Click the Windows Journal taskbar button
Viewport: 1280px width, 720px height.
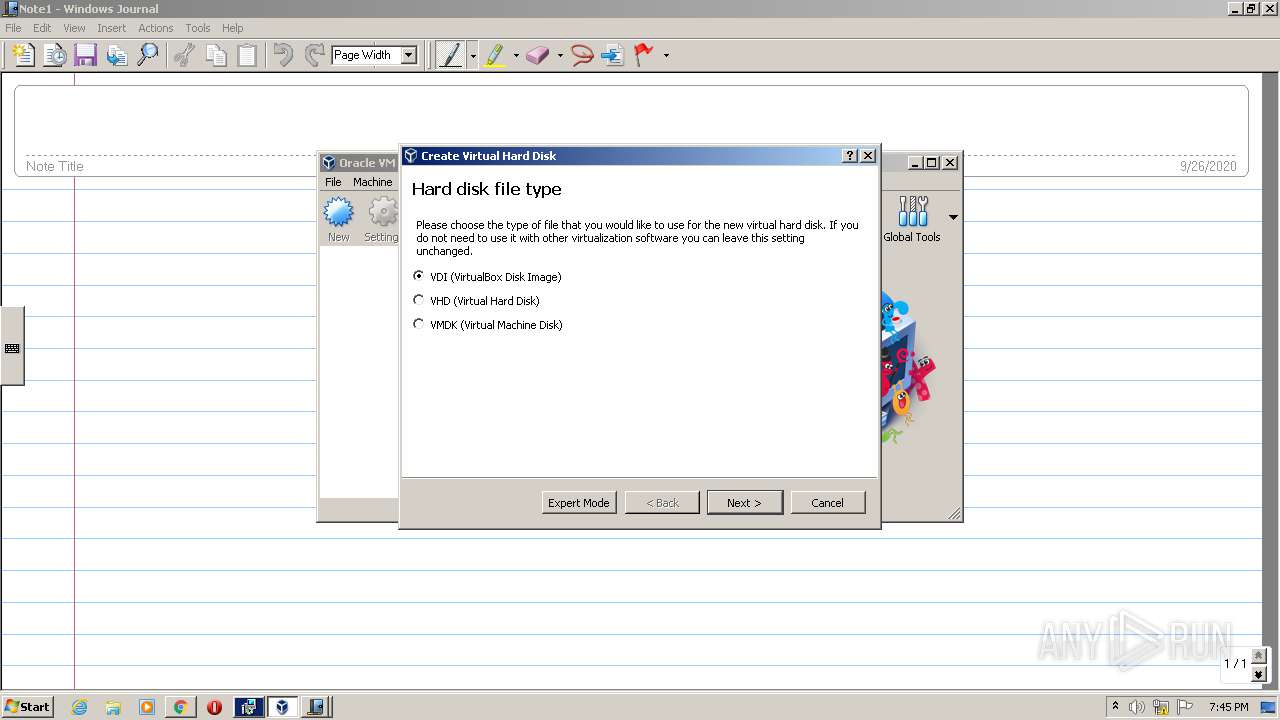pos(316,707)
